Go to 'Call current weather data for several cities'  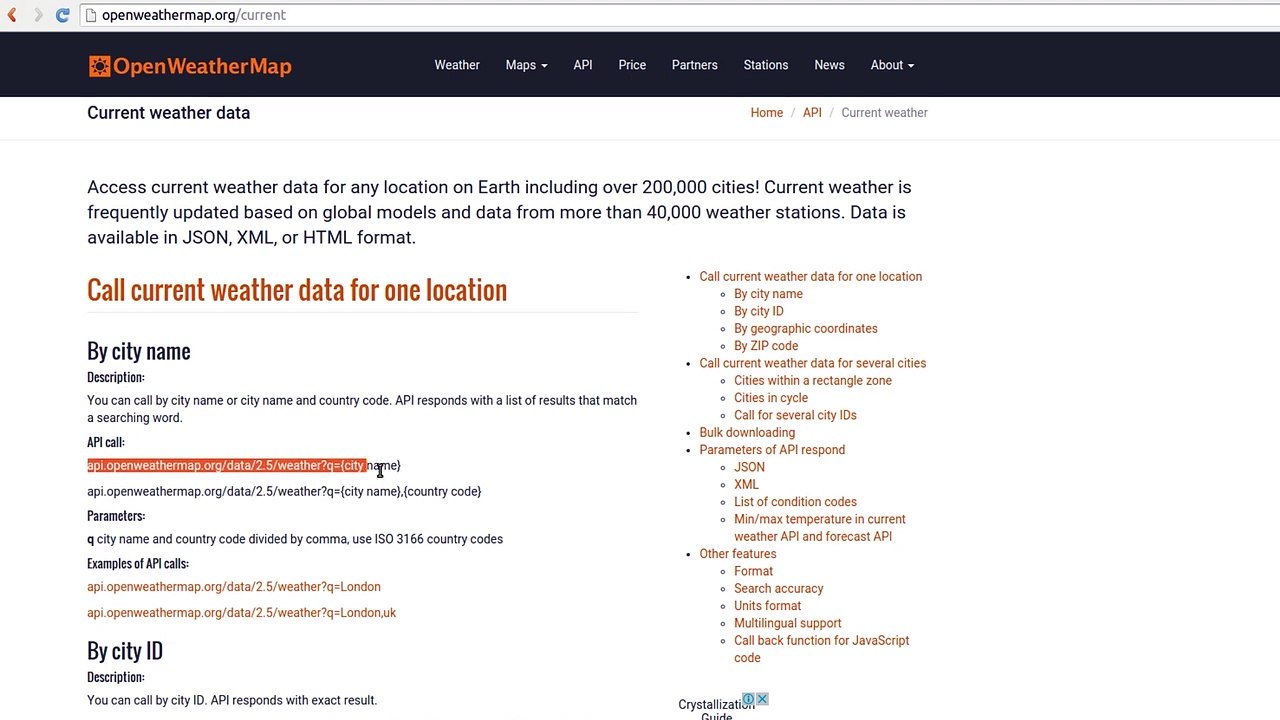pos(813,363)
